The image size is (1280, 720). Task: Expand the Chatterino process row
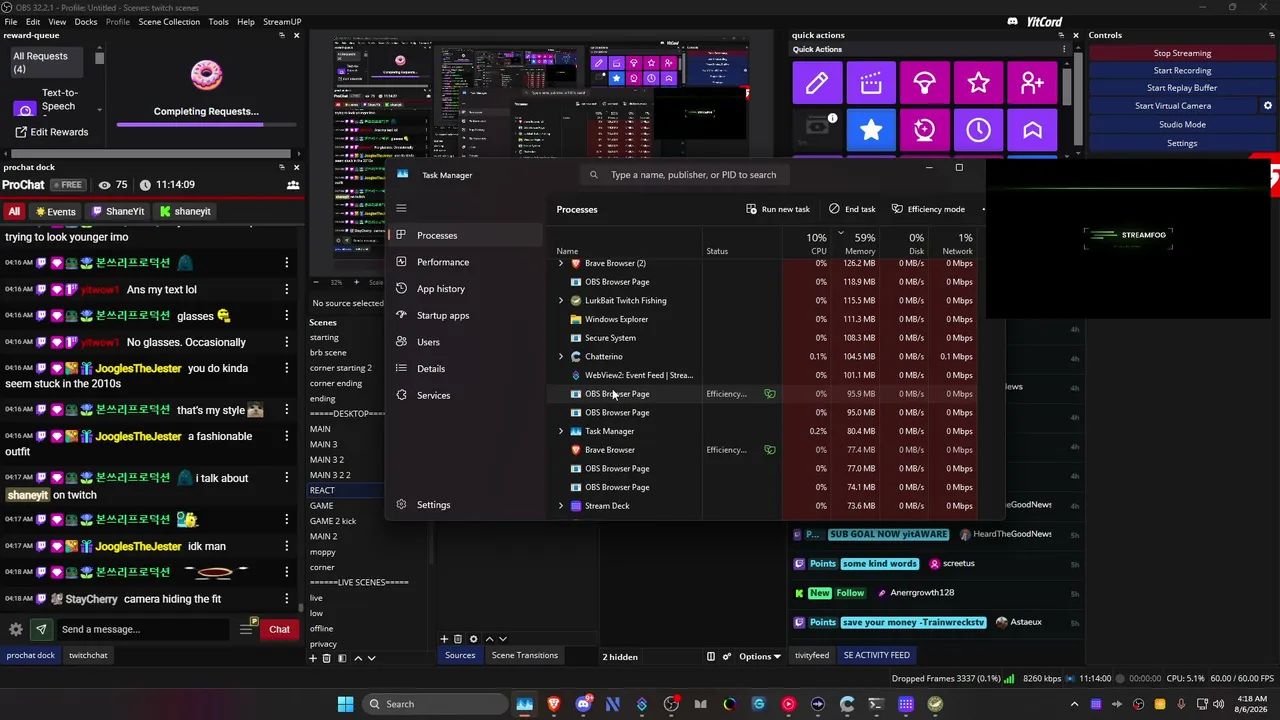coord(561,356)
